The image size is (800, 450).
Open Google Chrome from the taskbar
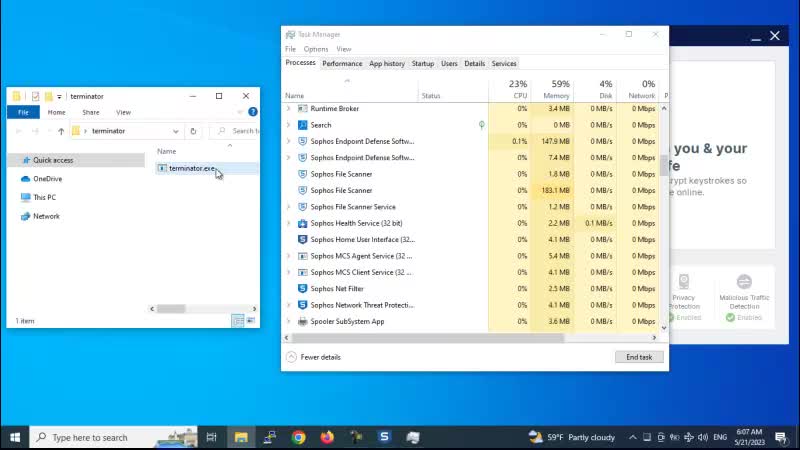298,437
